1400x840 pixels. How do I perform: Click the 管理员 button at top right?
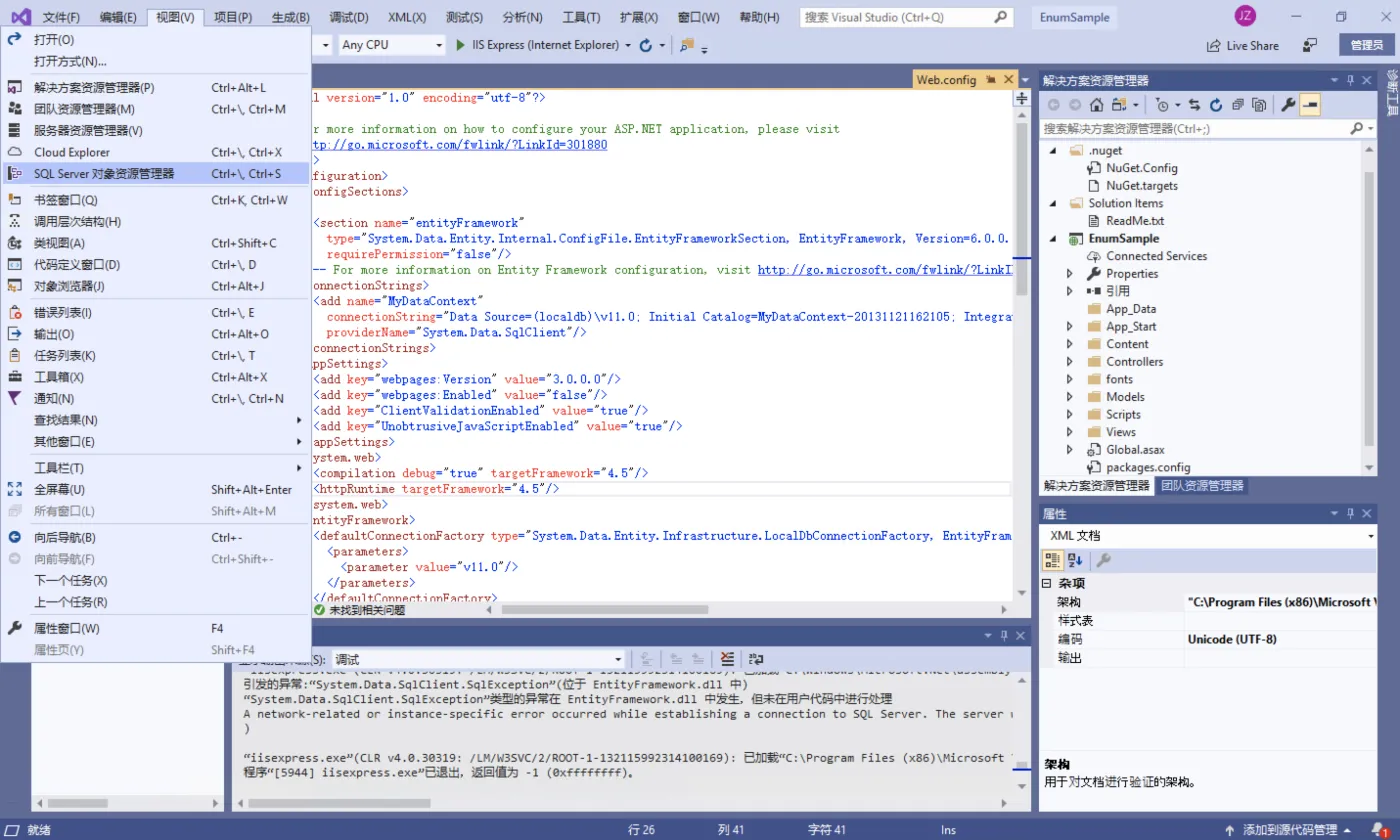pyautogui.click(x=1366, y=45)
